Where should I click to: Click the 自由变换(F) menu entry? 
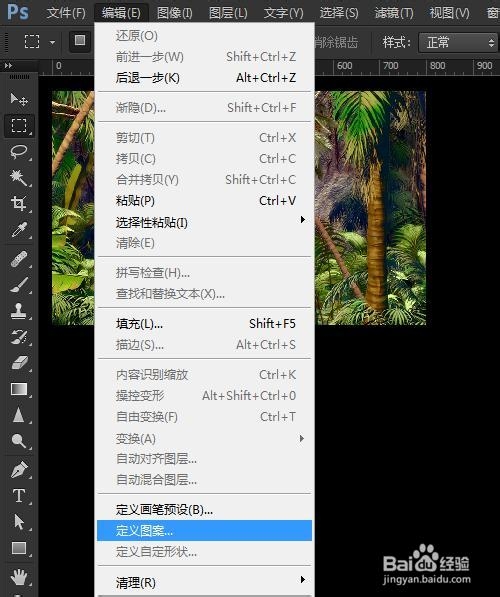[x=204, y=417]
